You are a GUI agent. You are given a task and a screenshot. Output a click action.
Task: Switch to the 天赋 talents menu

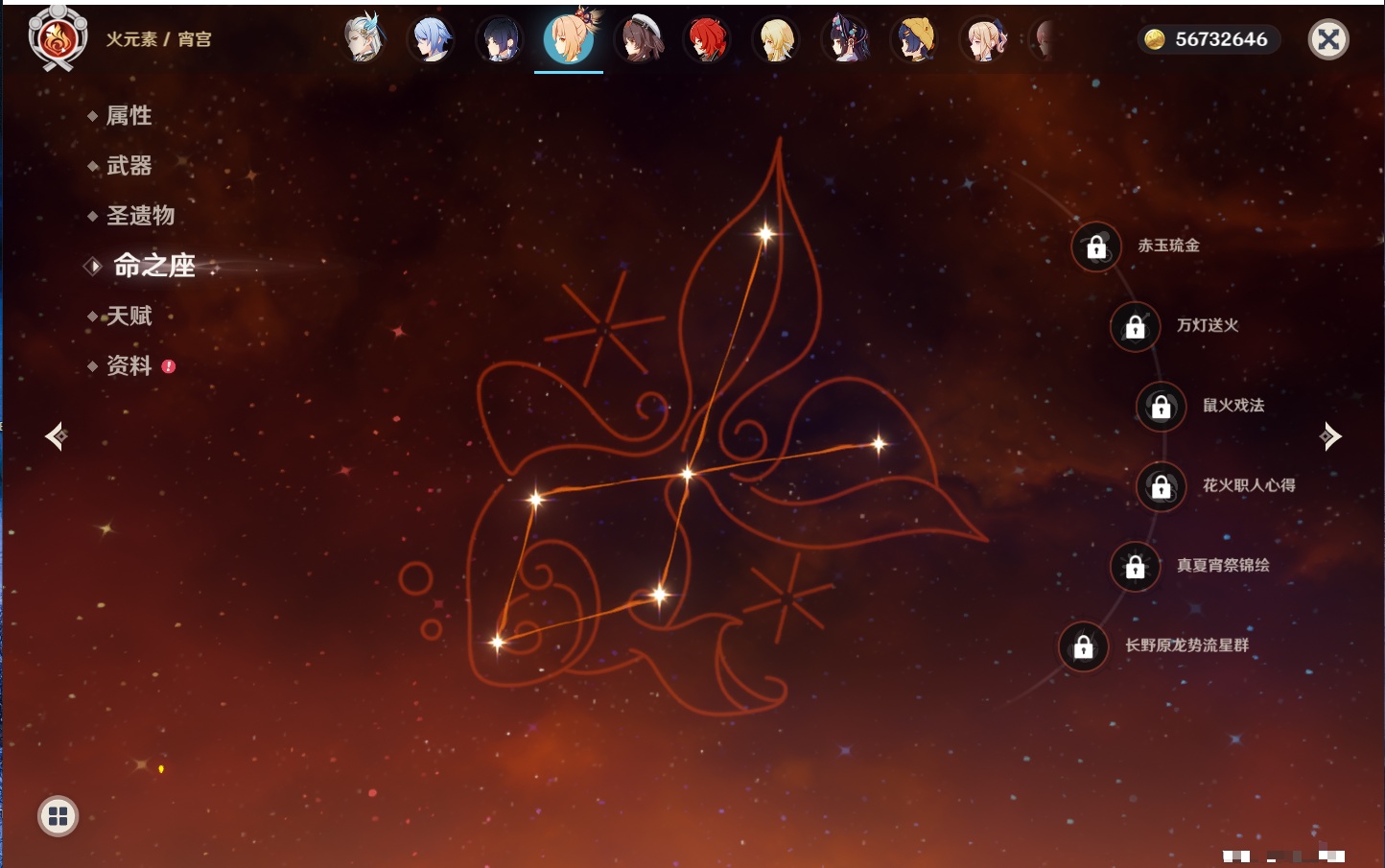tap(129, 316)
